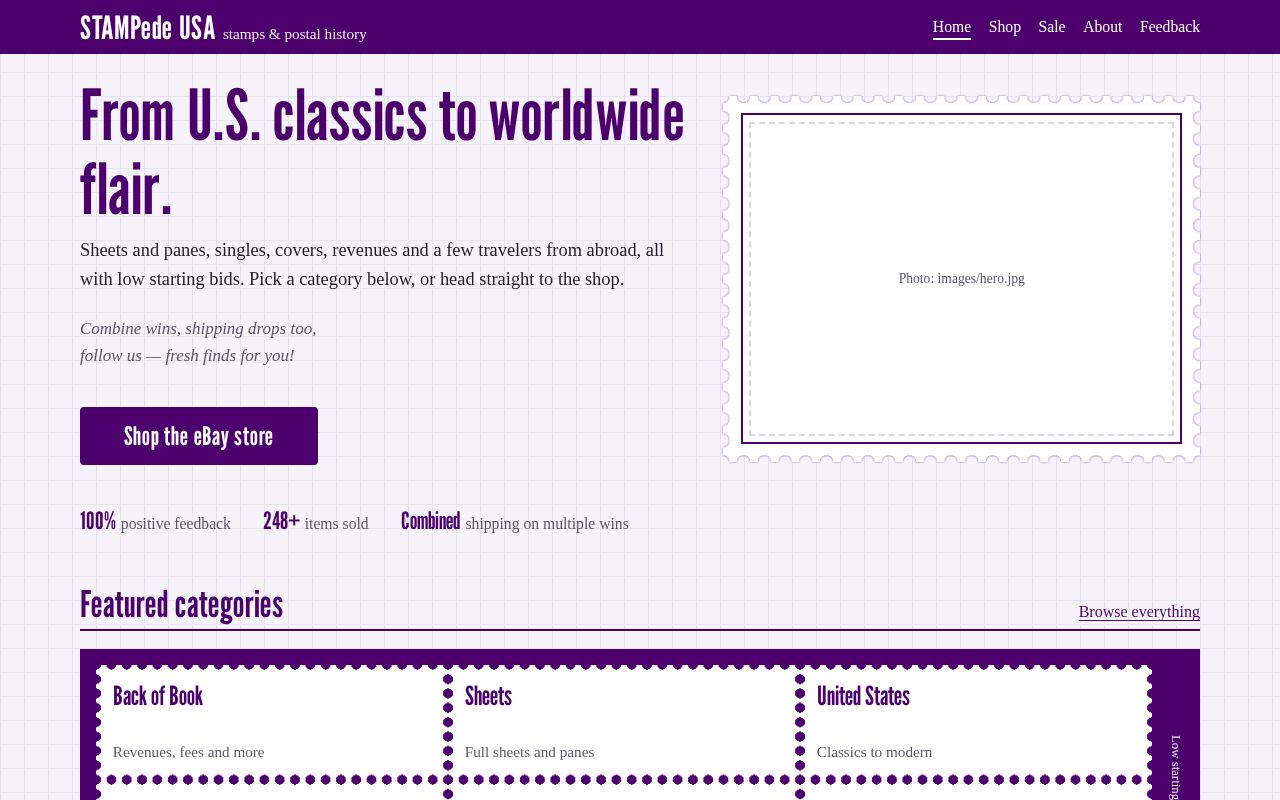This screenshot has height=800, width=1280.
Task: Click the 'Full sheets and panes' description
Action: pyautogui.click(x=529, y=752)
